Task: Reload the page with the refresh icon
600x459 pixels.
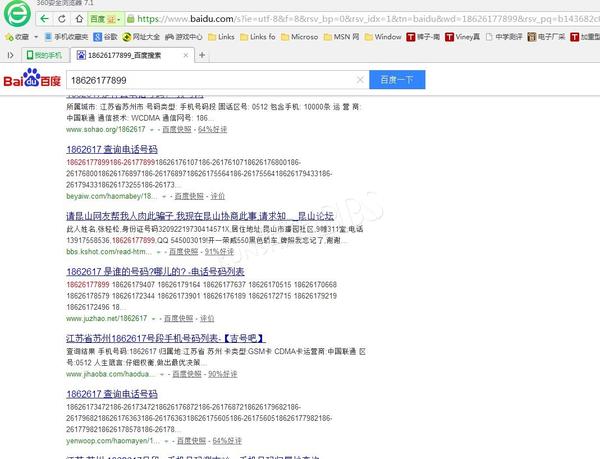Action: [x=62, y=18]
